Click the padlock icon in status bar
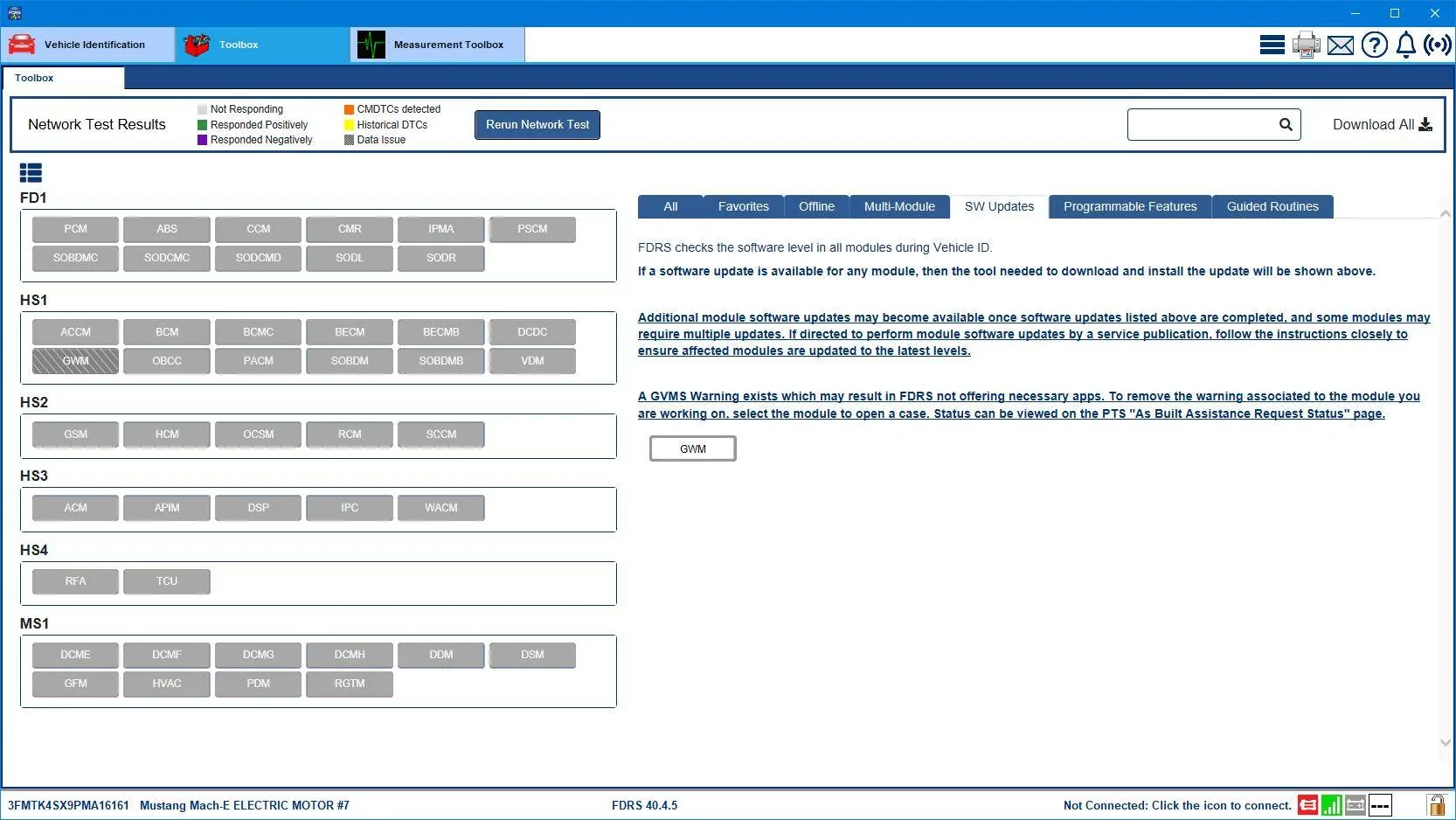 tap(1436, 804)
